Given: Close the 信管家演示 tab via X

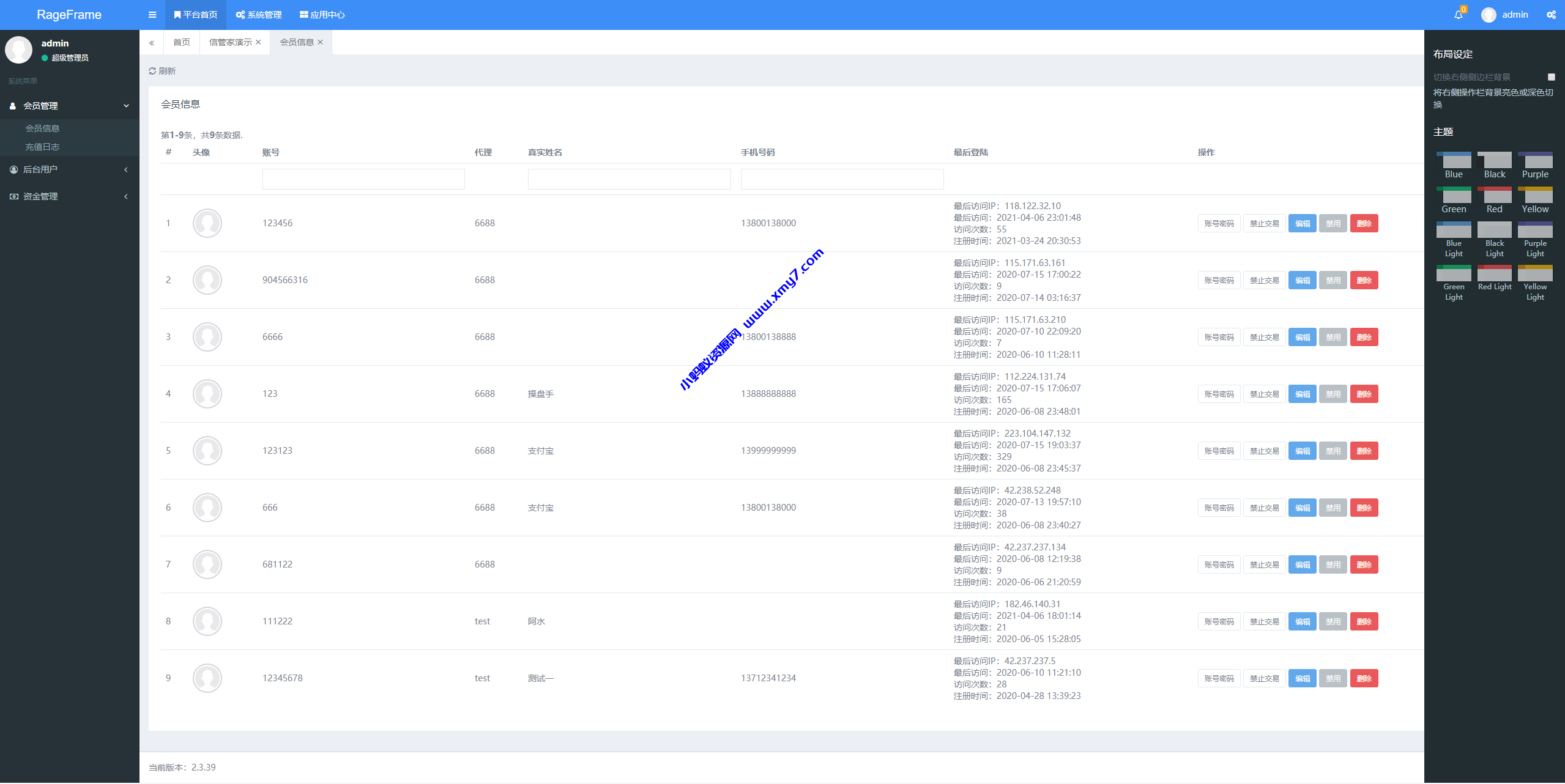Looking at the screenshot, I should coord(258,42).
